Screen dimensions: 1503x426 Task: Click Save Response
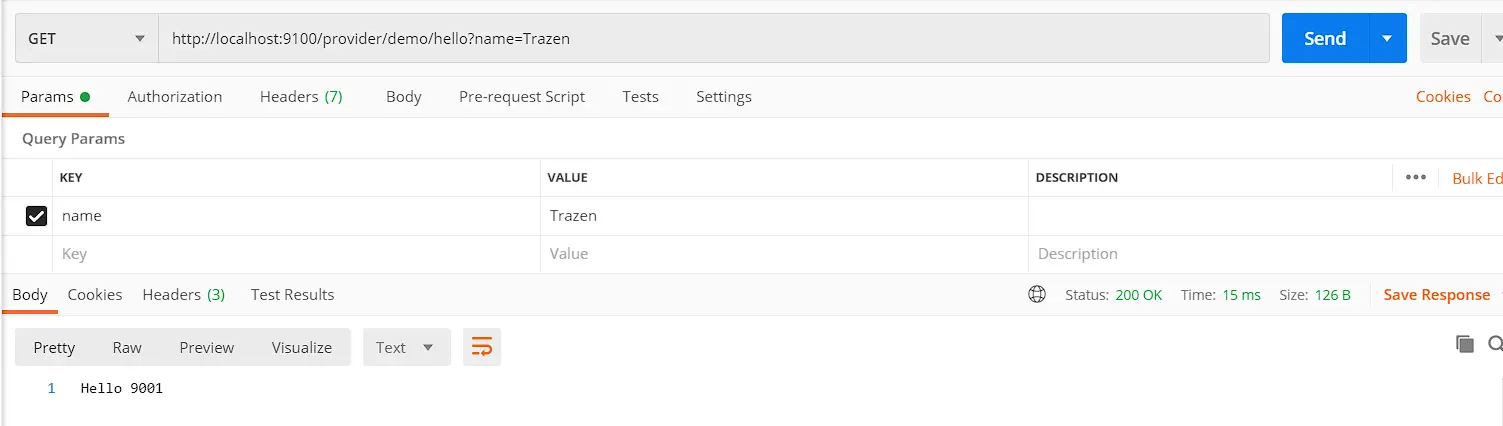1436,295
